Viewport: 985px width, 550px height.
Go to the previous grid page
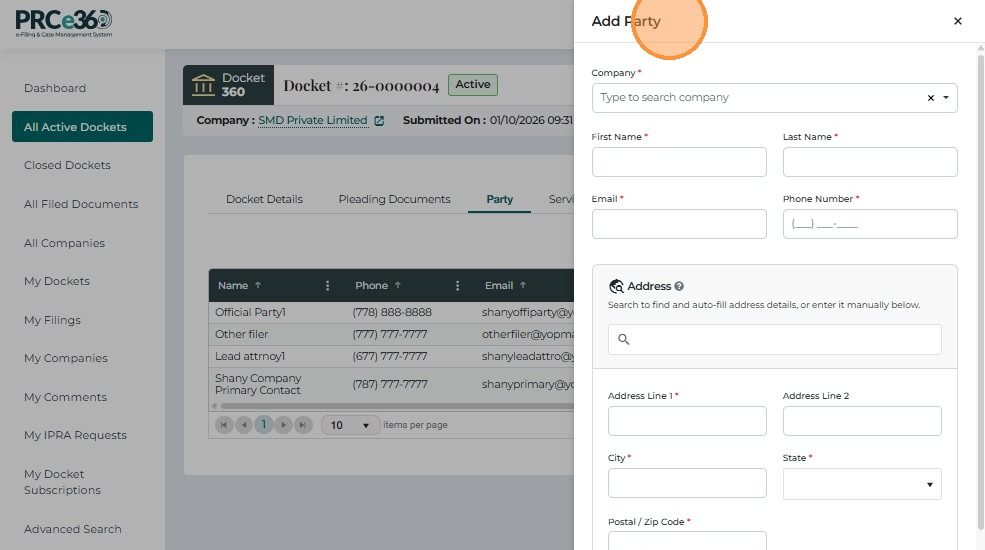(x=244, y=425)
